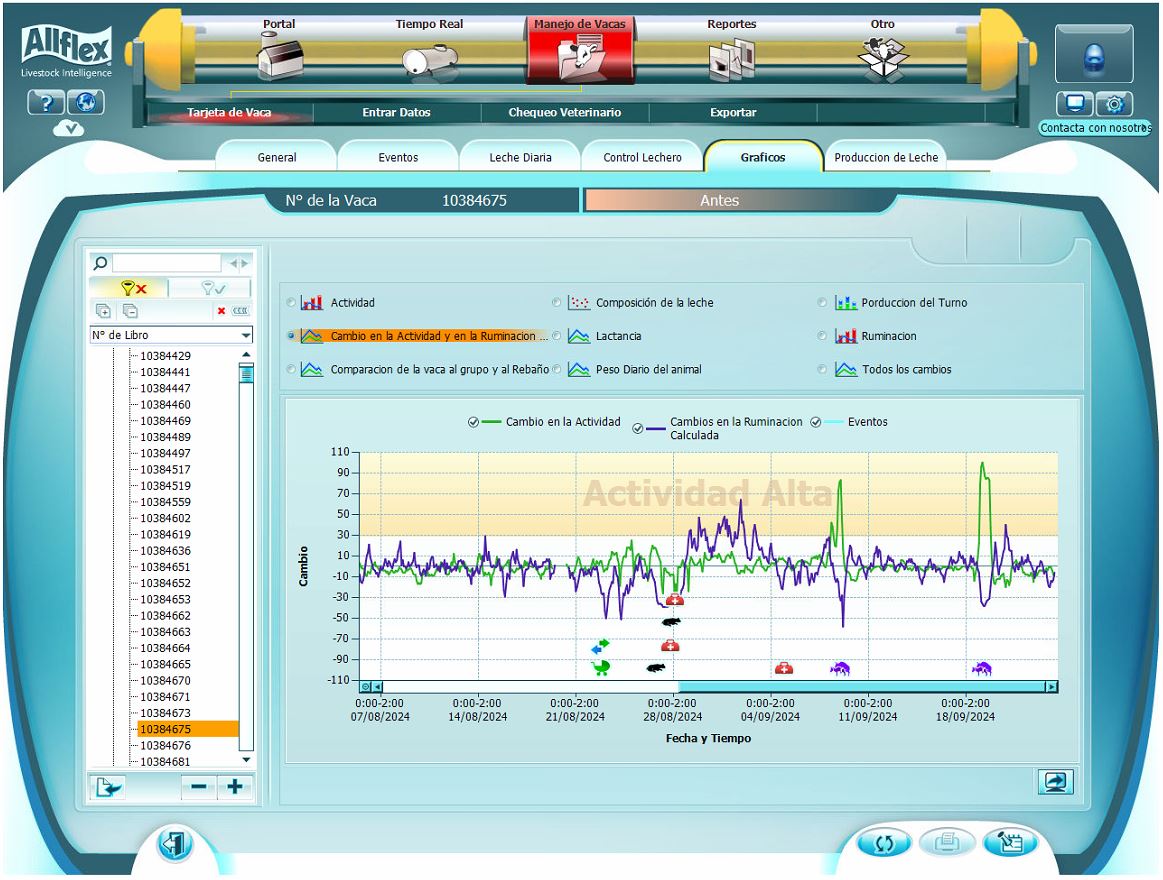This screenshot has width=1163, height=880.
Task: Select Peso Diario del animal radio button
Action: click(556, 370)
